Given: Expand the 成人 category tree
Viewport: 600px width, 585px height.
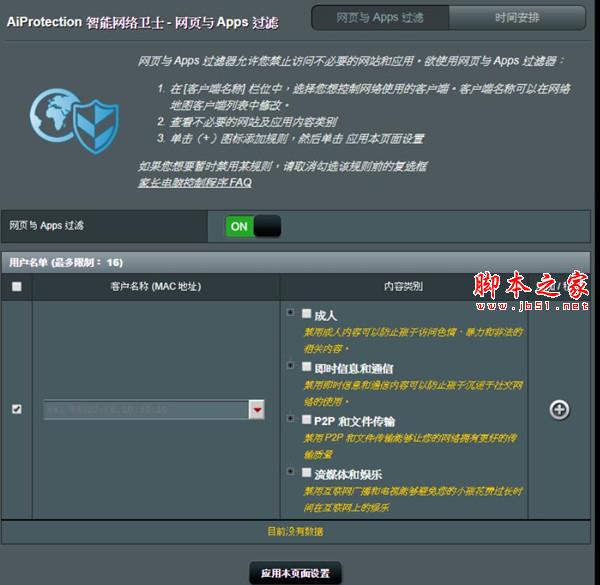Looking at the screenshot, I should coord(290,313).
